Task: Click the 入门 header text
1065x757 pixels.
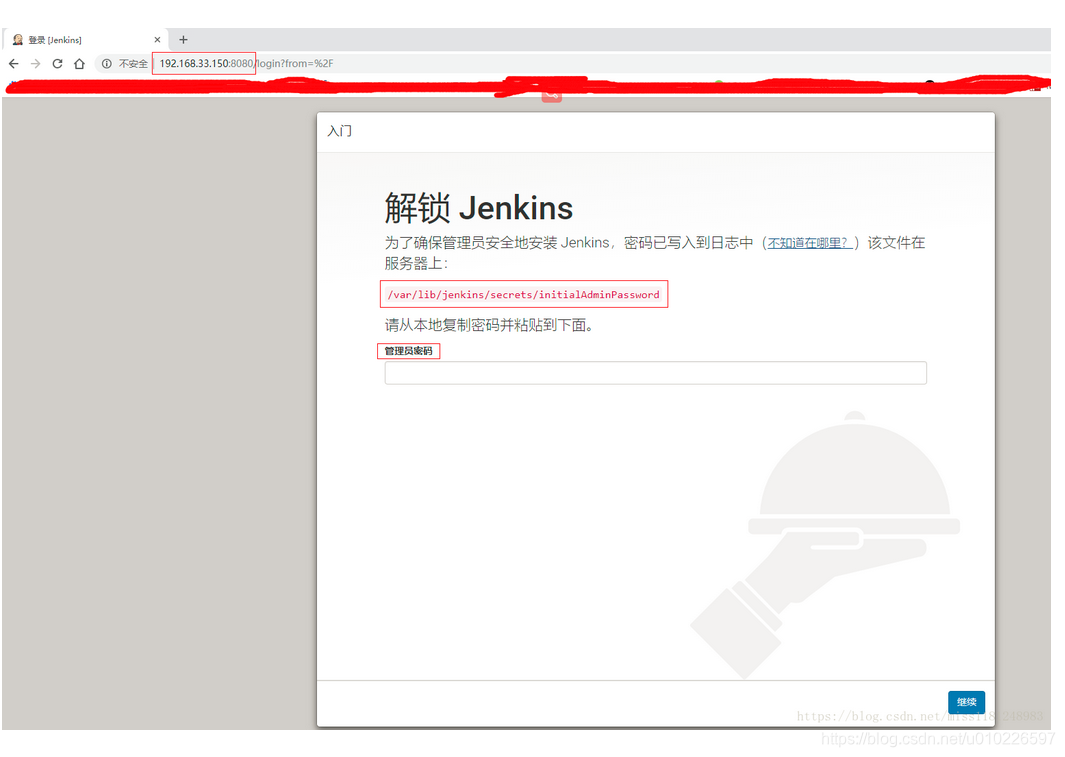Action: pos(340,131)
